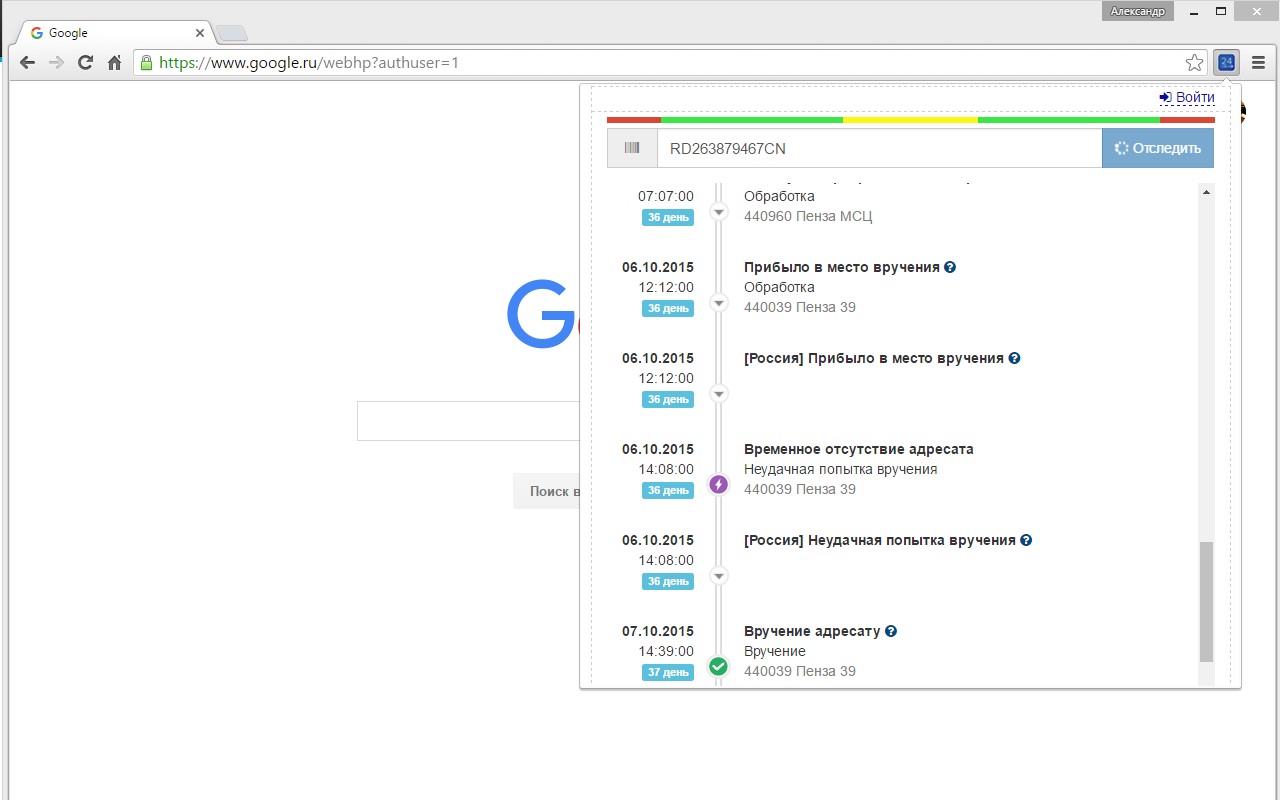This screenshot has height=800, width=1280.
Task: Open the Войти login link
Action: (1187, 97)
